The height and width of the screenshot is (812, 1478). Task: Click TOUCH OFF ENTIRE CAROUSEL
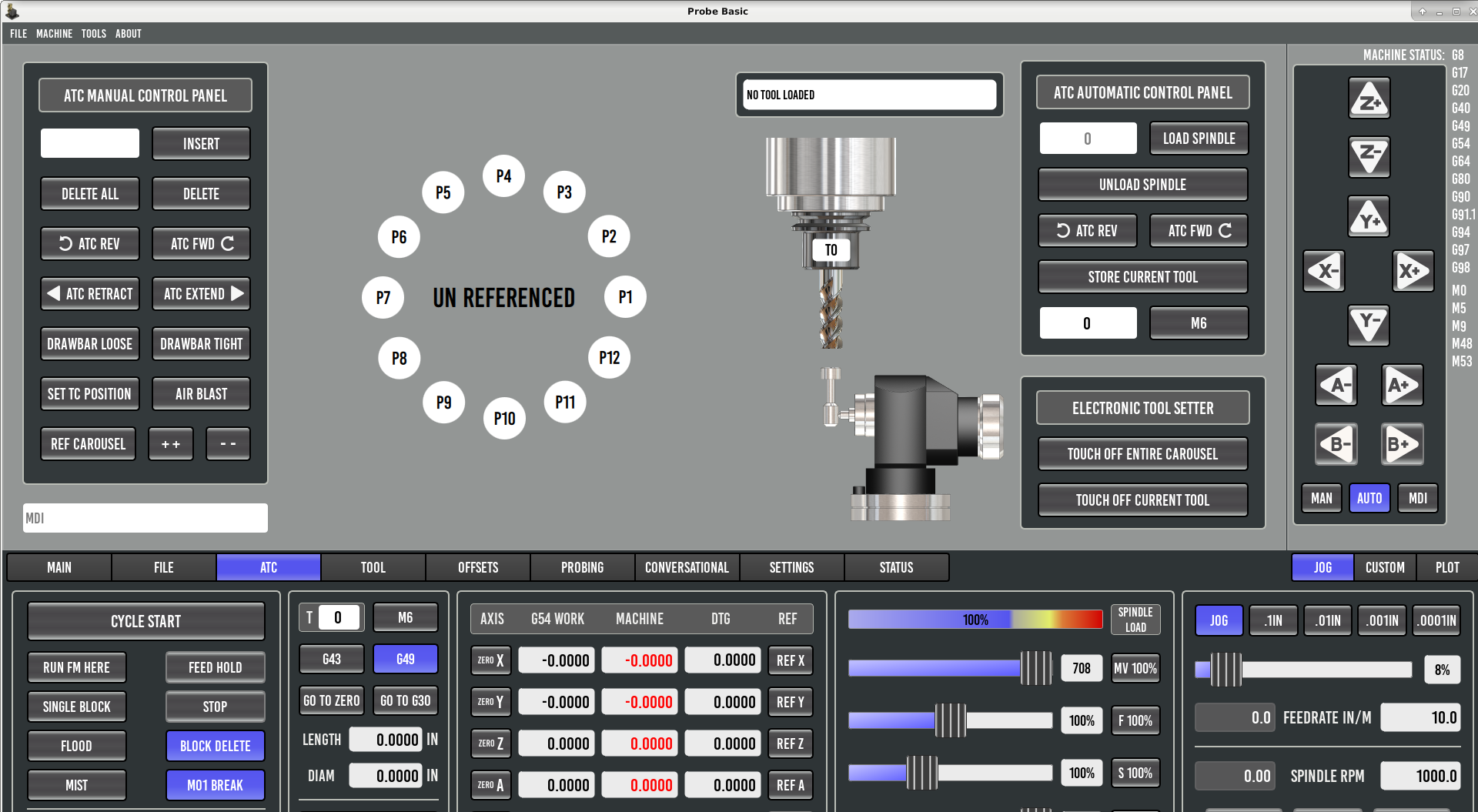(1142, 454)
